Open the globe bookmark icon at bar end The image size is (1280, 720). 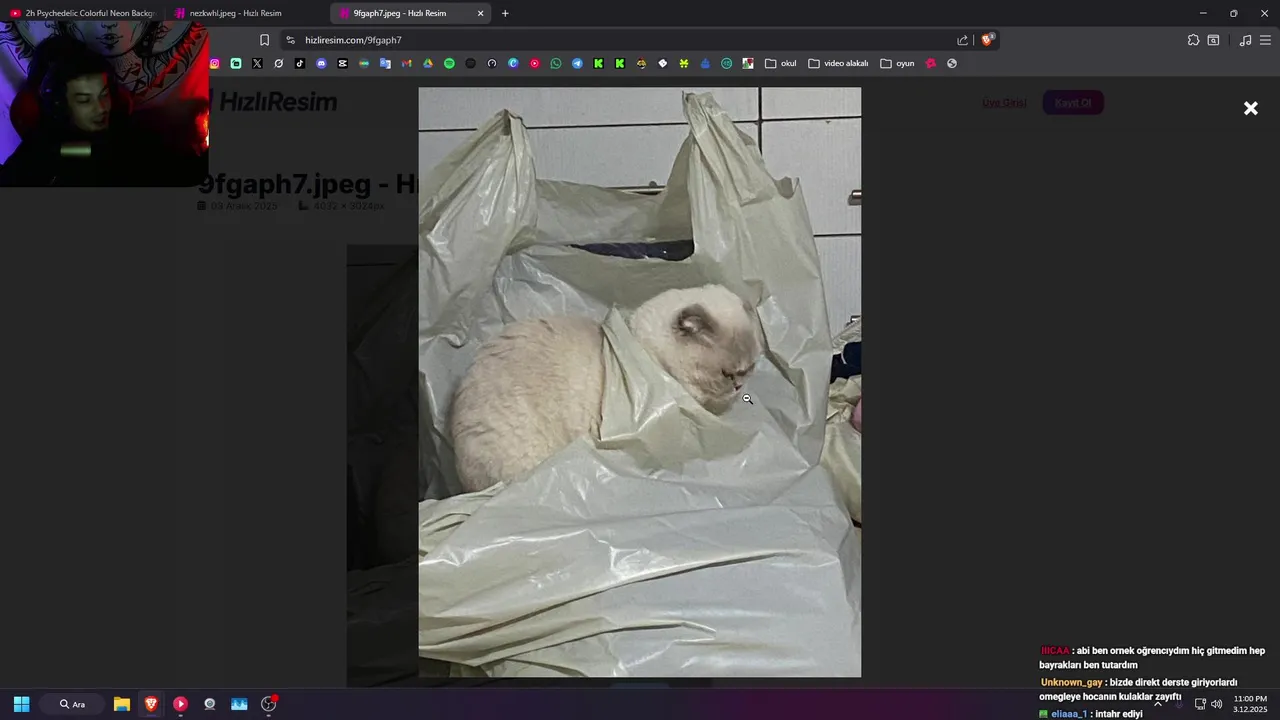[x=952, y=63]
